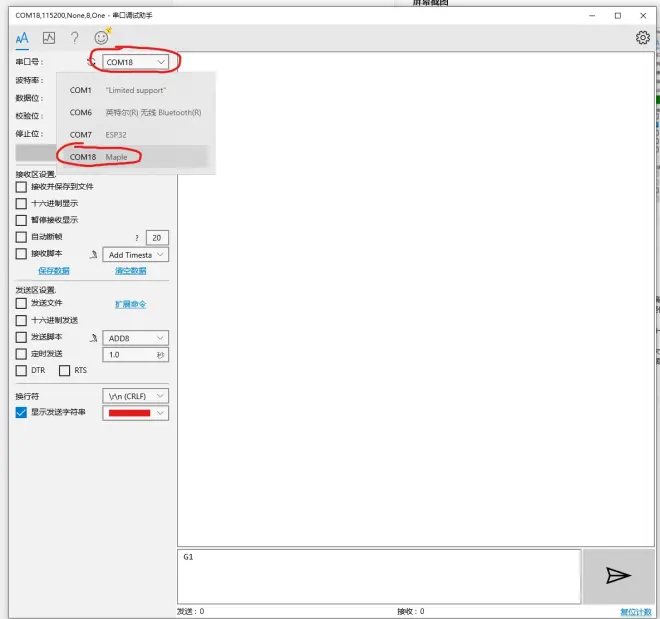Click the auto frame break value 20 field
The height and width of the screenshot is (619, 660).
tap(157, 238)
